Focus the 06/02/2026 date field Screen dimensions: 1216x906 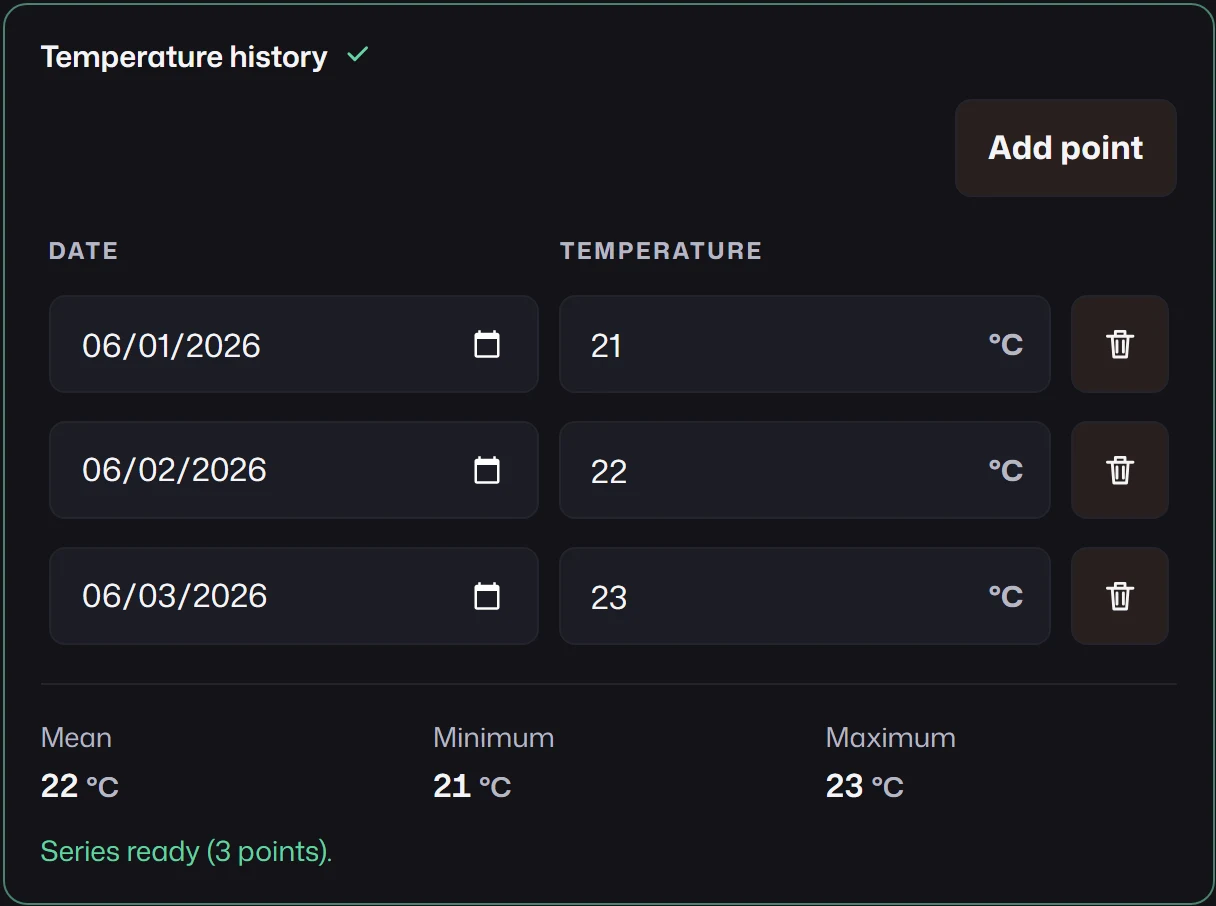point(294,470)
